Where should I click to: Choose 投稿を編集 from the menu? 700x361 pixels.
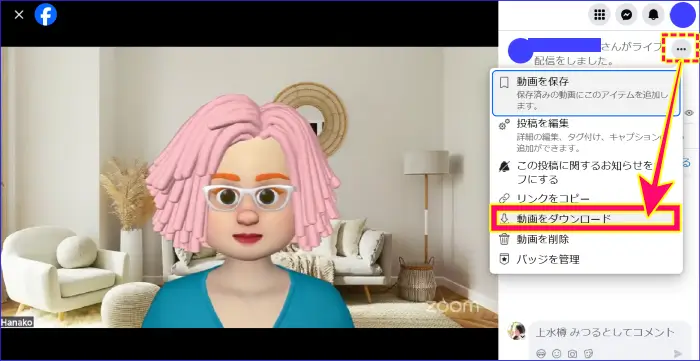click(586, 135)
